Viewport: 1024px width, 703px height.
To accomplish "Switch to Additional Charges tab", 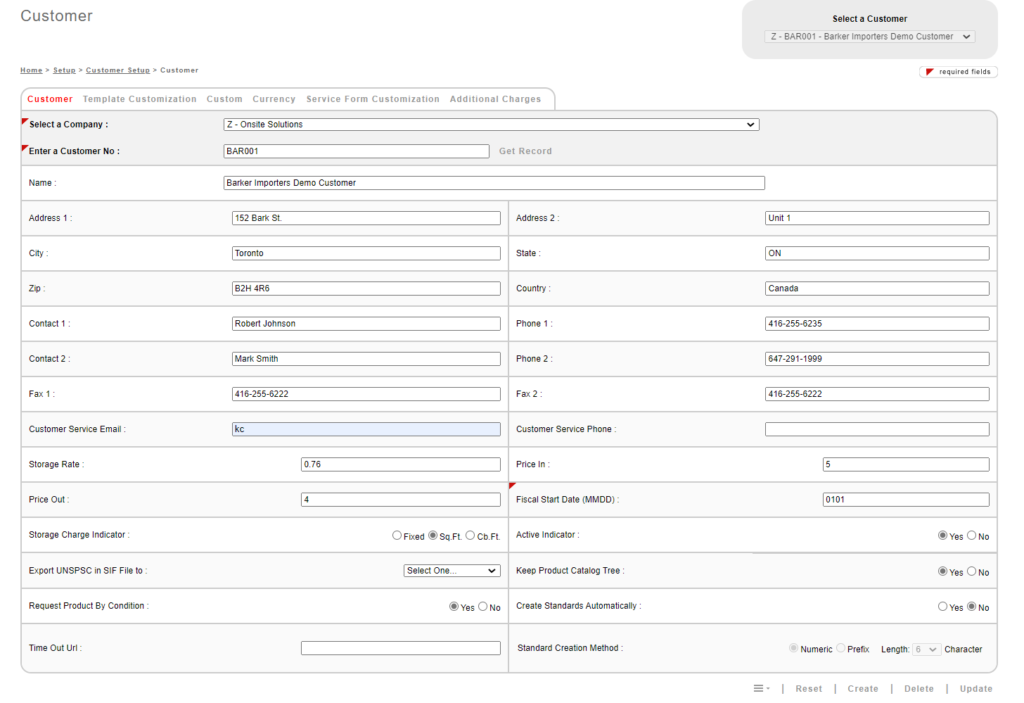I will coord(495,99).
